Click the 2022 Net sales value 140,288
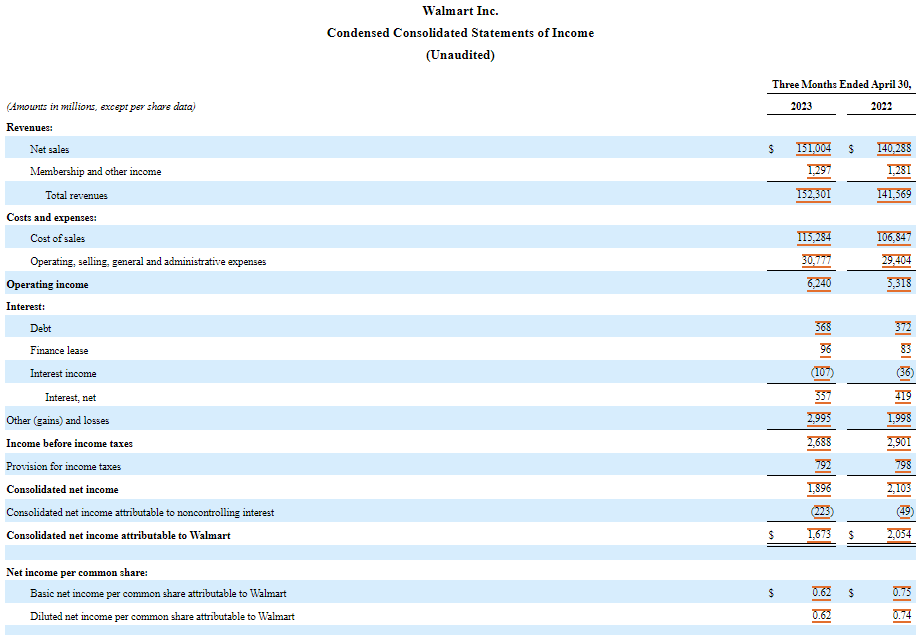The width and height of the screenshot is (922, 635). point(894,148)
